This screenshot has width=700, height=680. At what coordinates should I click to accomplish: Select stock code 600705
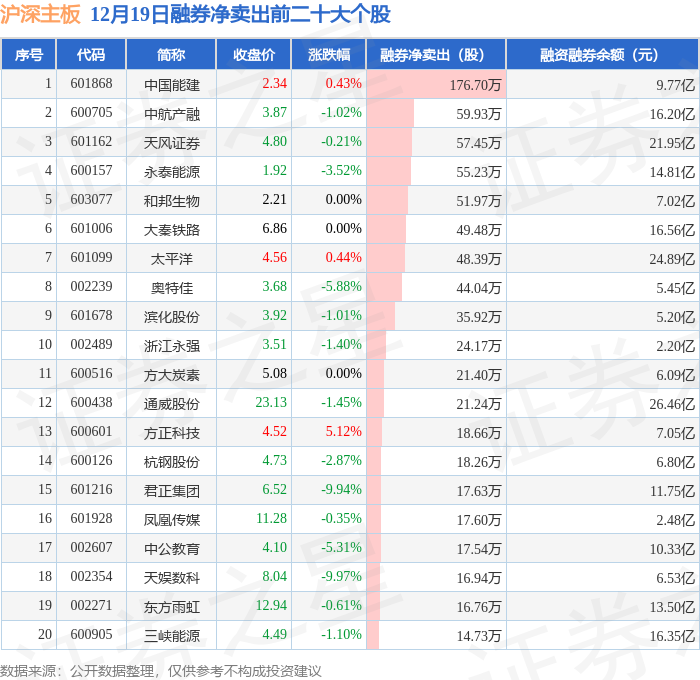click(92, 113)
